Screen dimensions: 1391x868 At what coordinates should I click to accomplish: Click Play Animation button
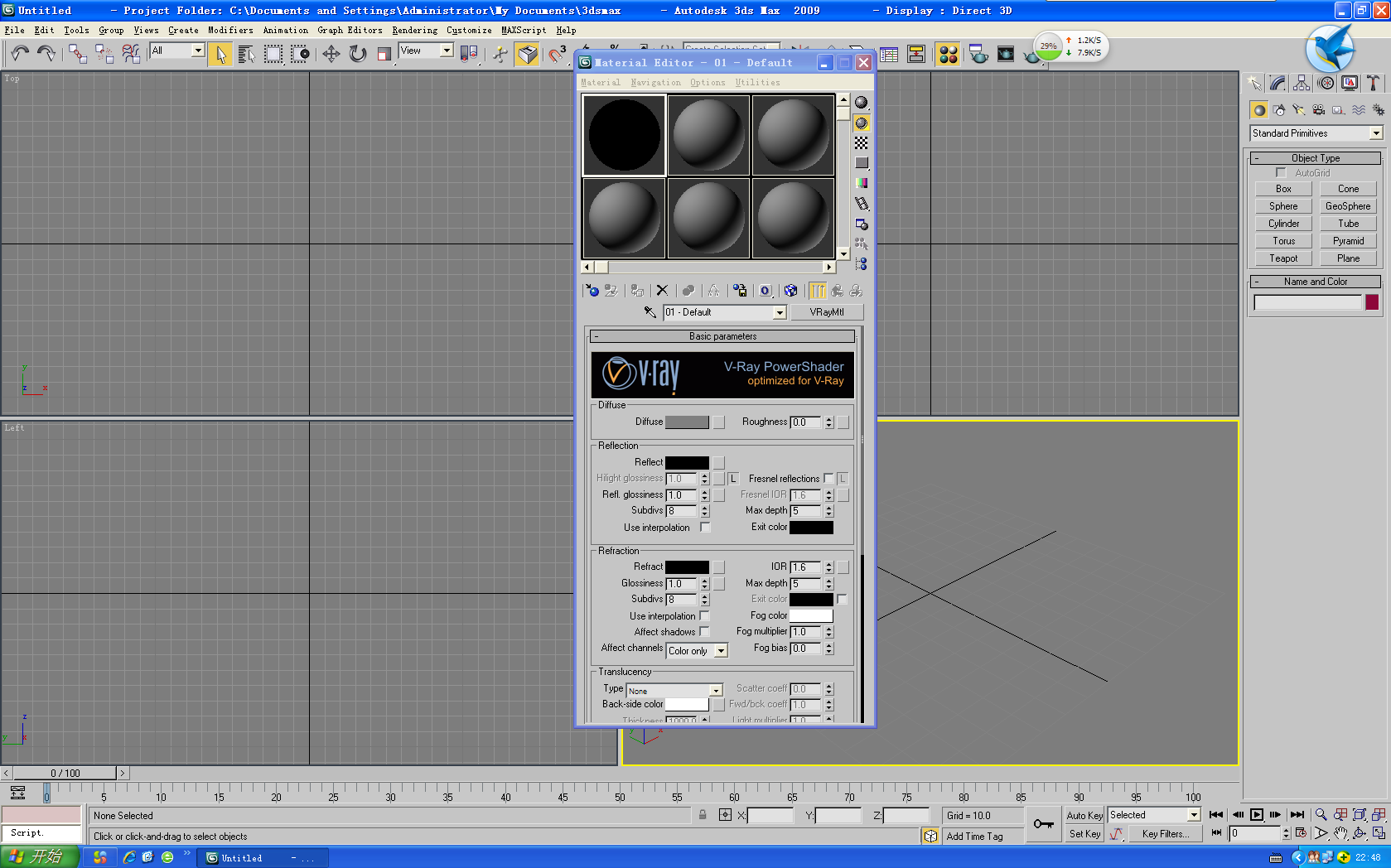[x=1257, y=815]
